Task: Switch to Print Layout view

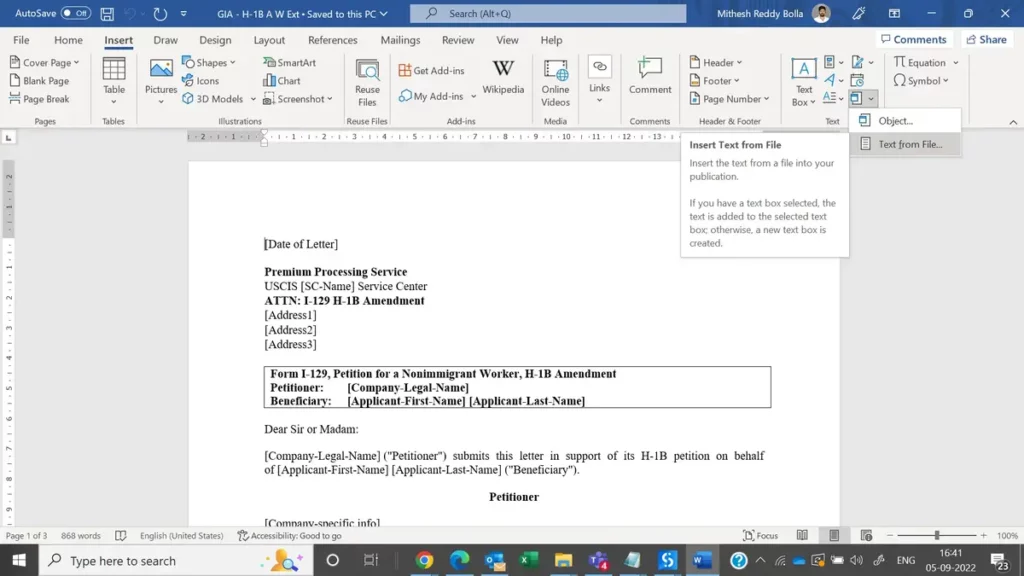Action: pos(834,536)
